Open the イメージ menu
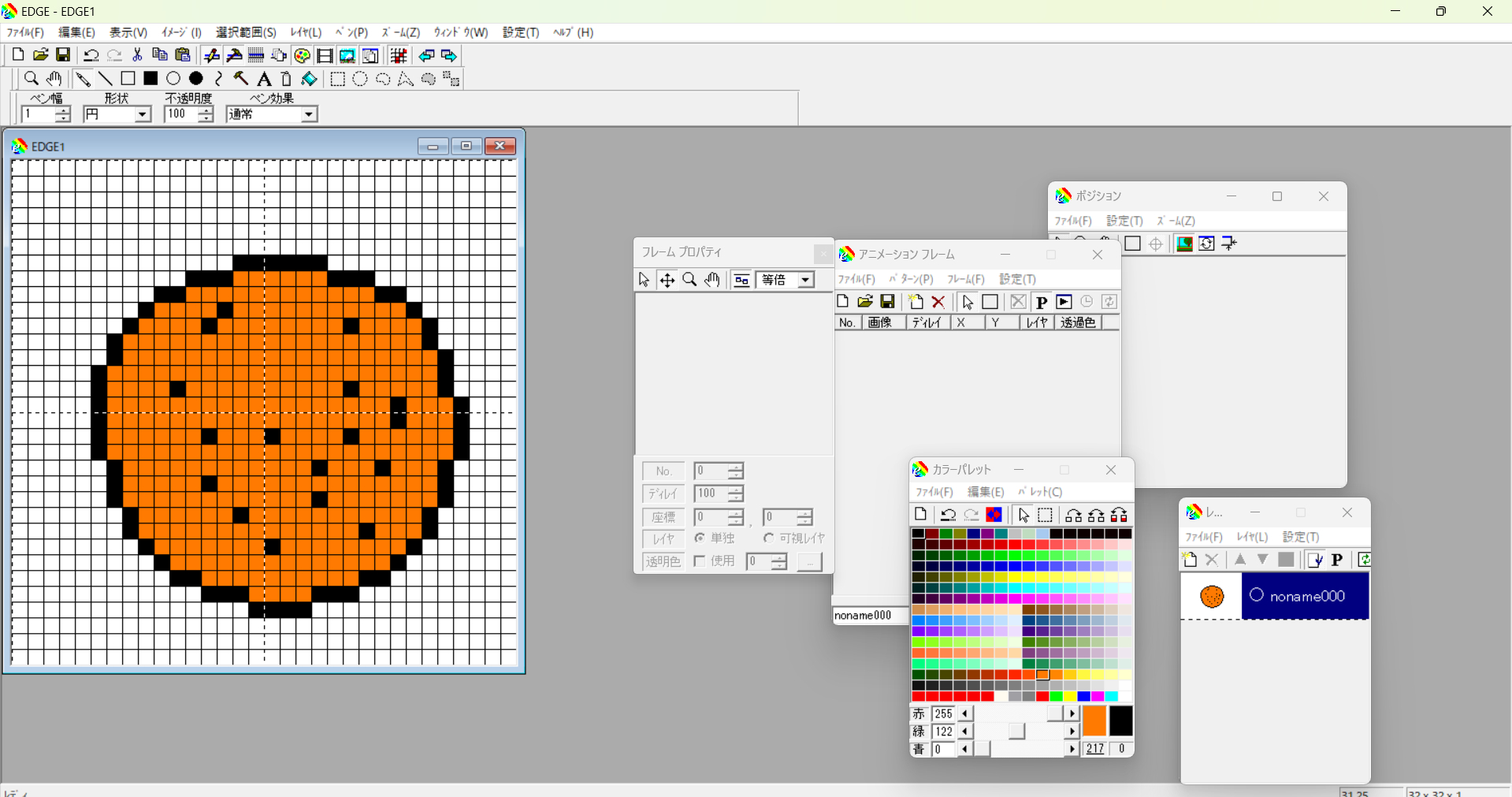This screenshot has width=1512, height=797. coord(180,32)
